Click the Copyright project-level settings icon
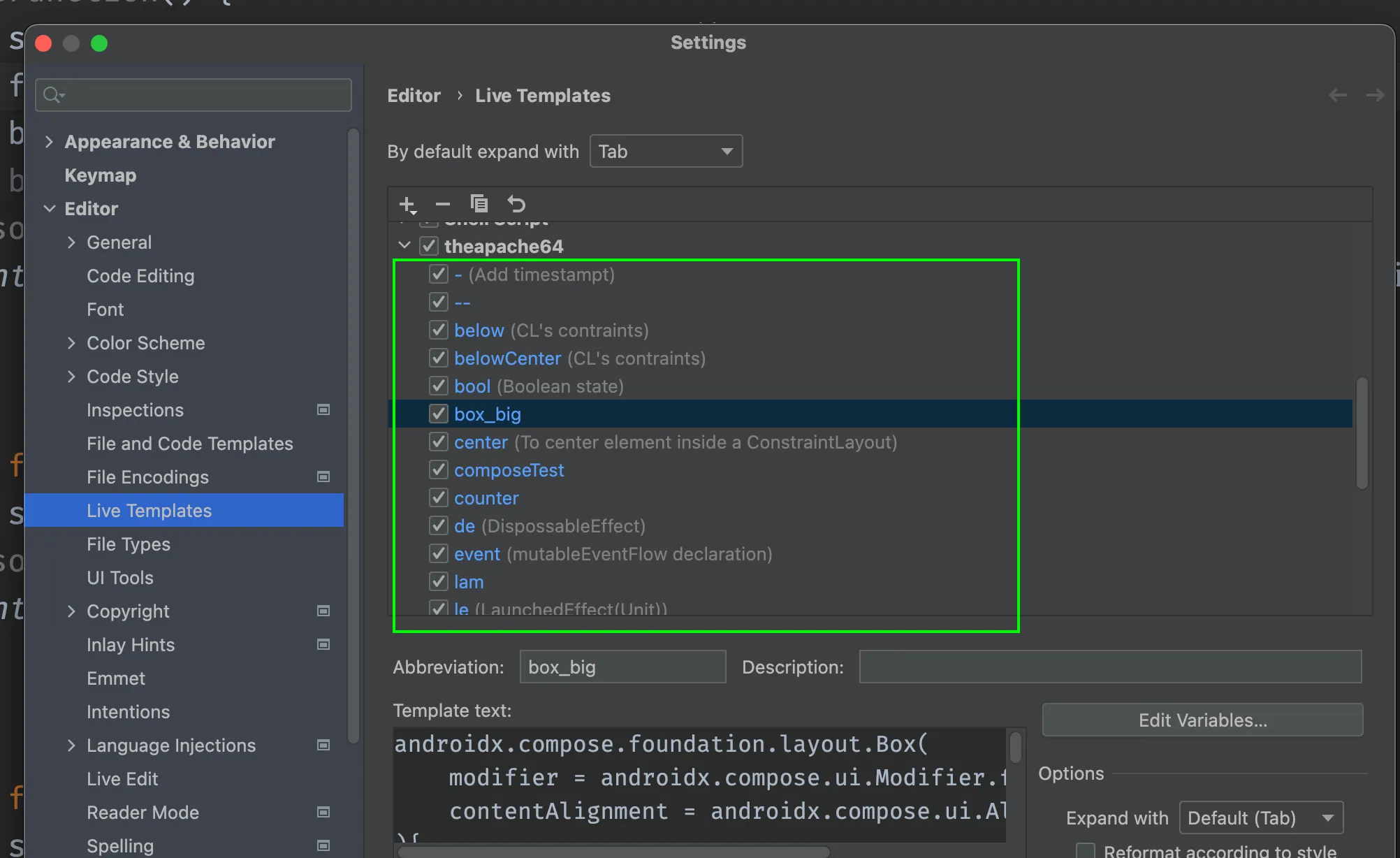The width and height of the screenshot is (1400, 858). (323, 611)
